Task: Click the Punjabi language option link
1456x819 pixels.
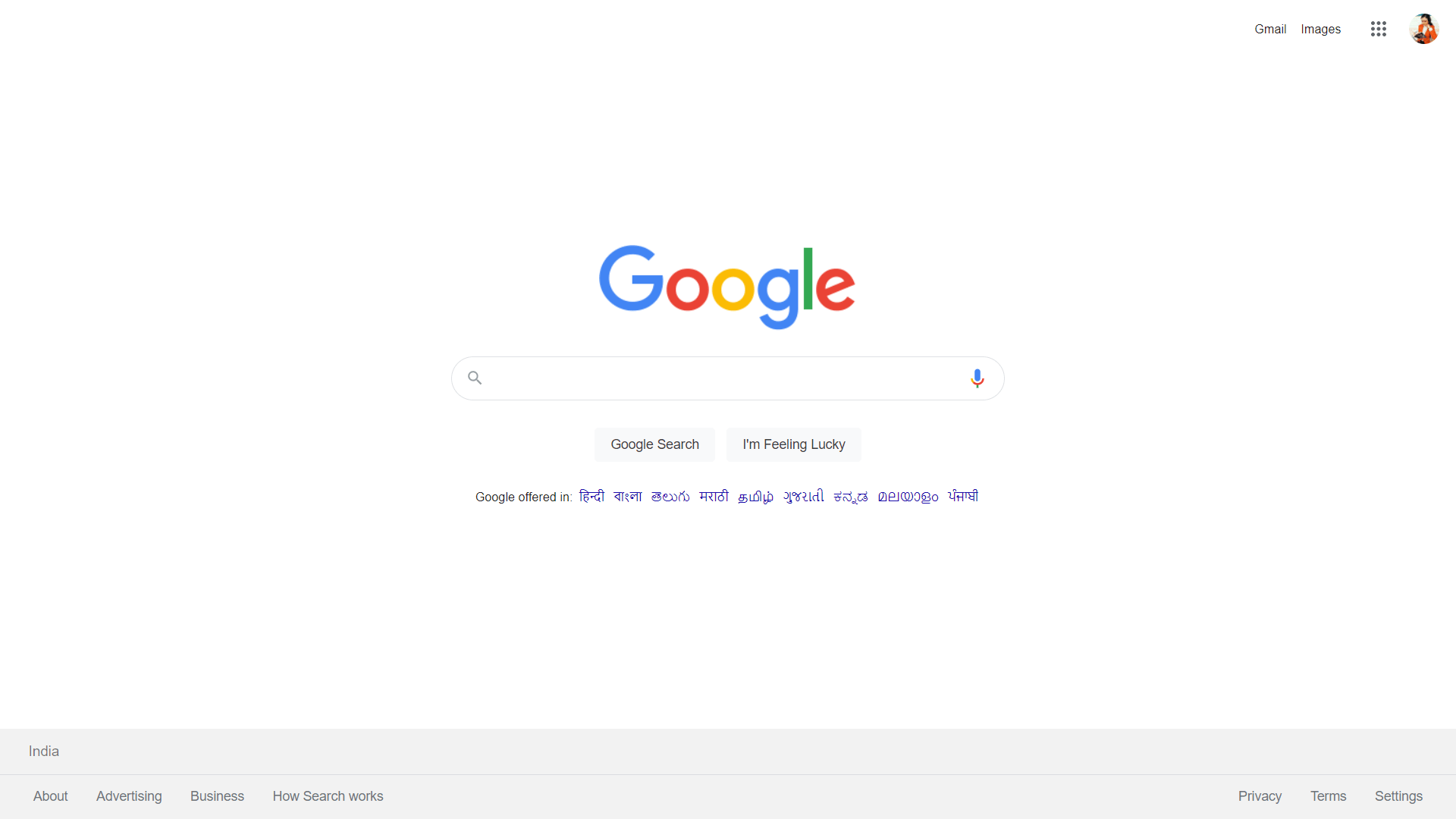Action: (963, 496)
